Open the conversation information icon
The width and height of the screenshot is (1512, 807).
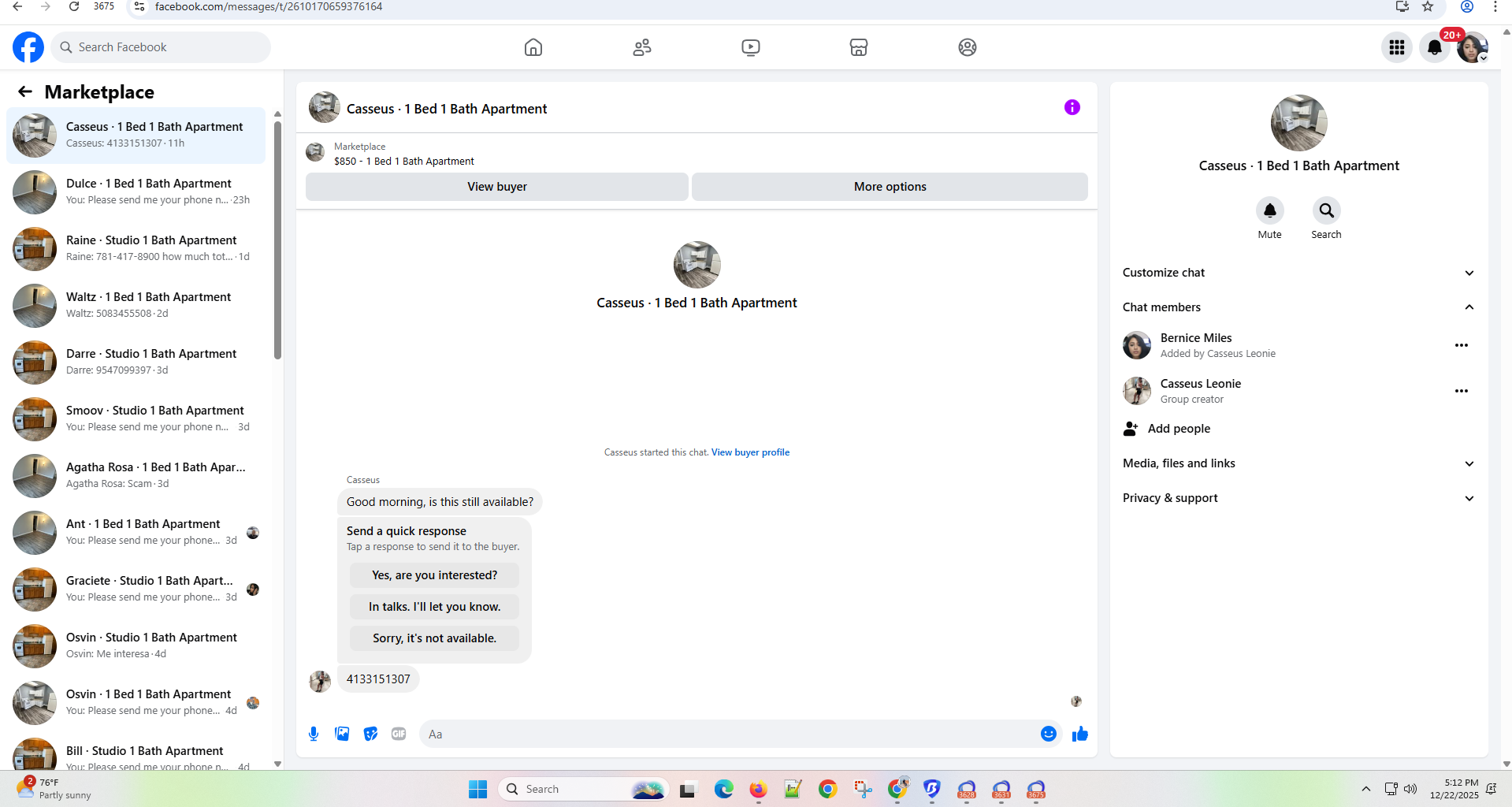[1072, 107]
